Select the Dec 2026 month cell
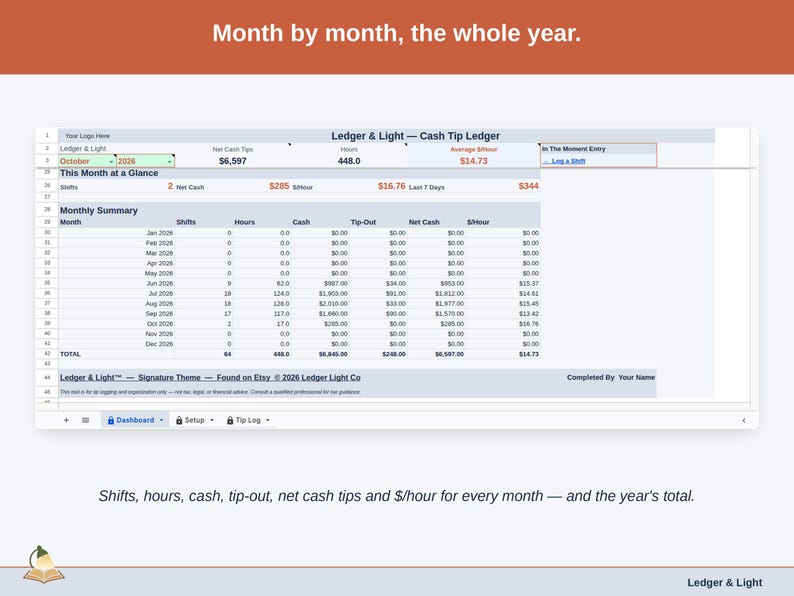The height and width of the screenshot is (596, 794). 116,344
